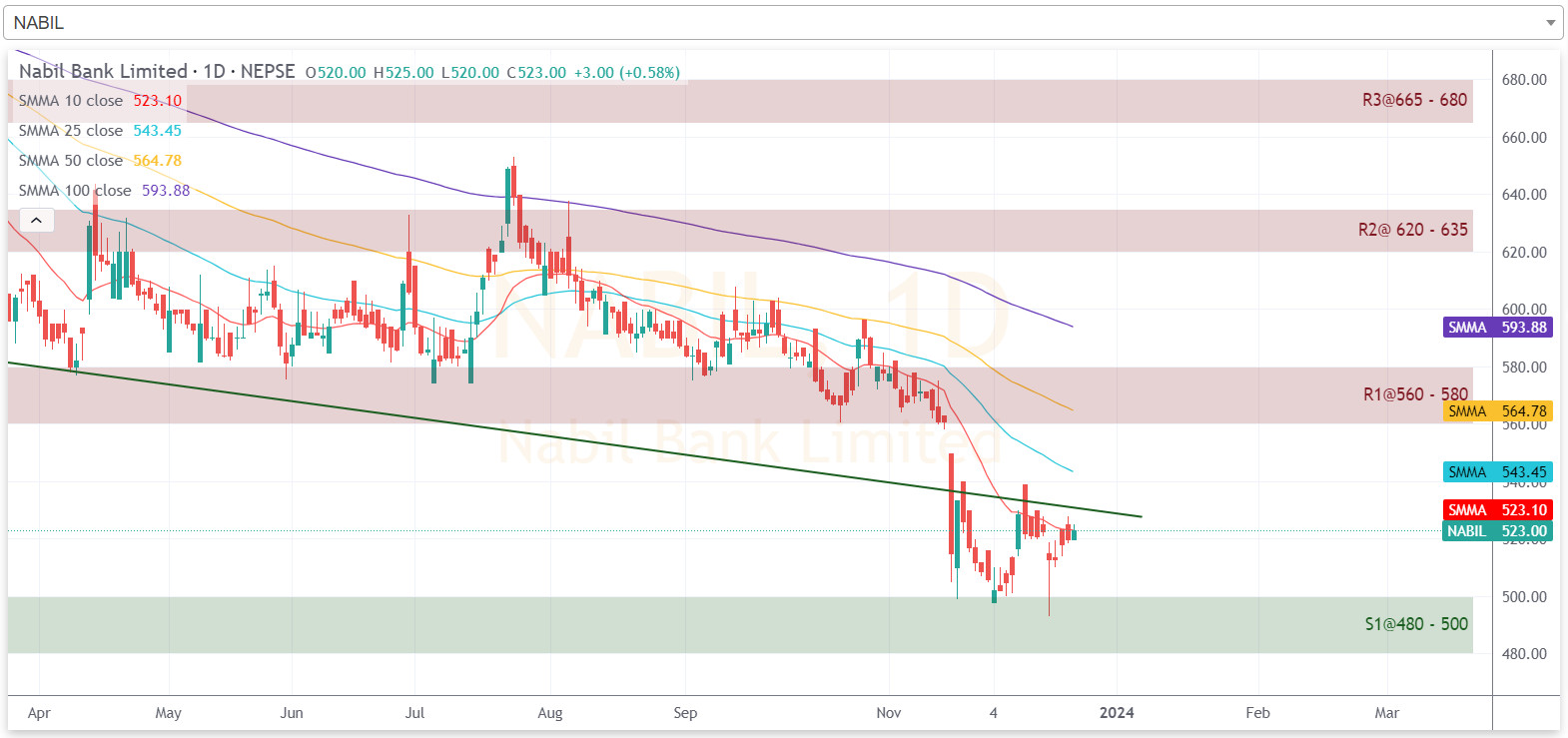This screenshot has width=1568, height=738.
Task: Click the cyan SMMA 543.45 price tag
Action: tap(1498, 472)
